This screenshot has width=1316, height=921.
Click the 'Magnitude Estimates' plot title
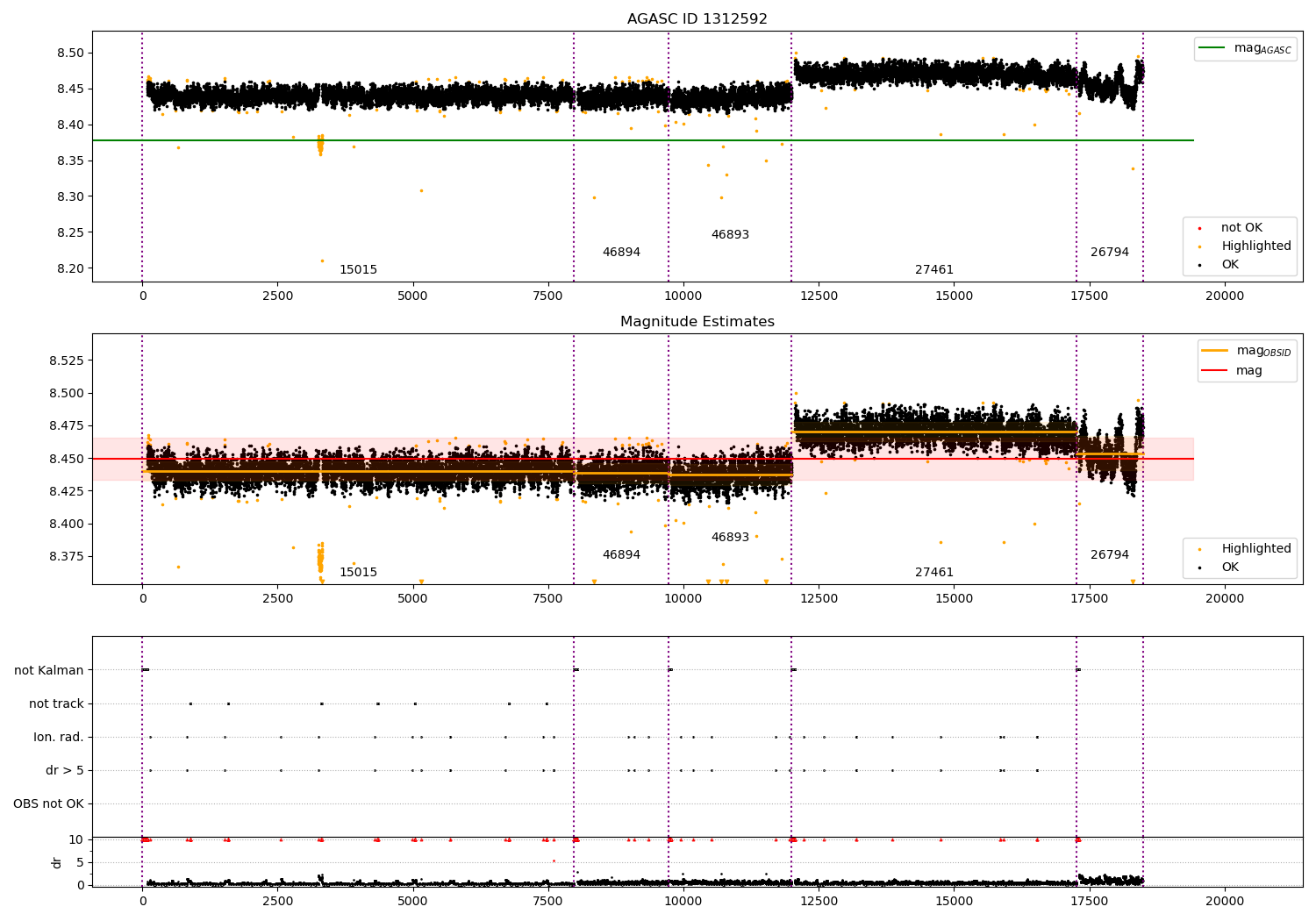click(697, 322)
